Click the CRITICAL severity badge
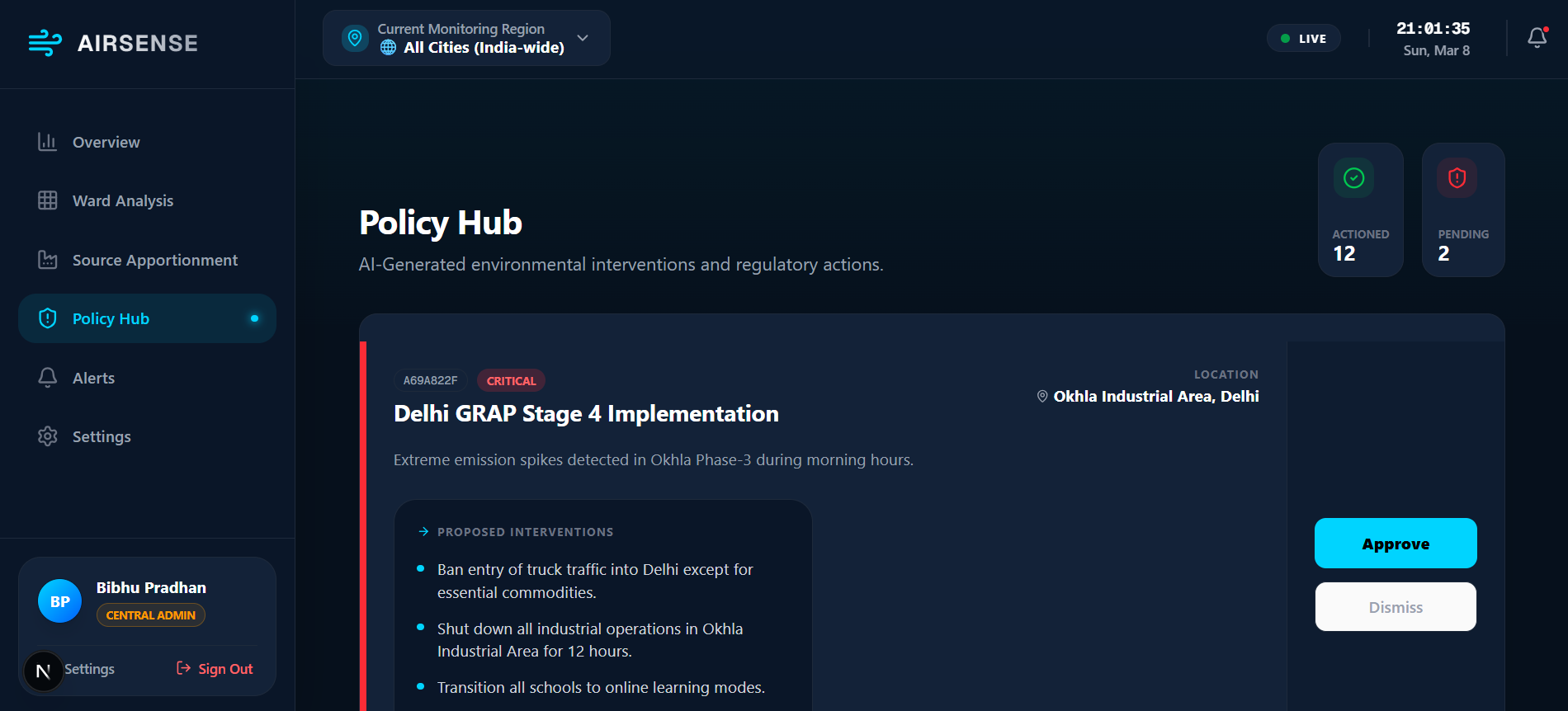This screenshot has height=711, width=1568. click(x=511, y=380)
